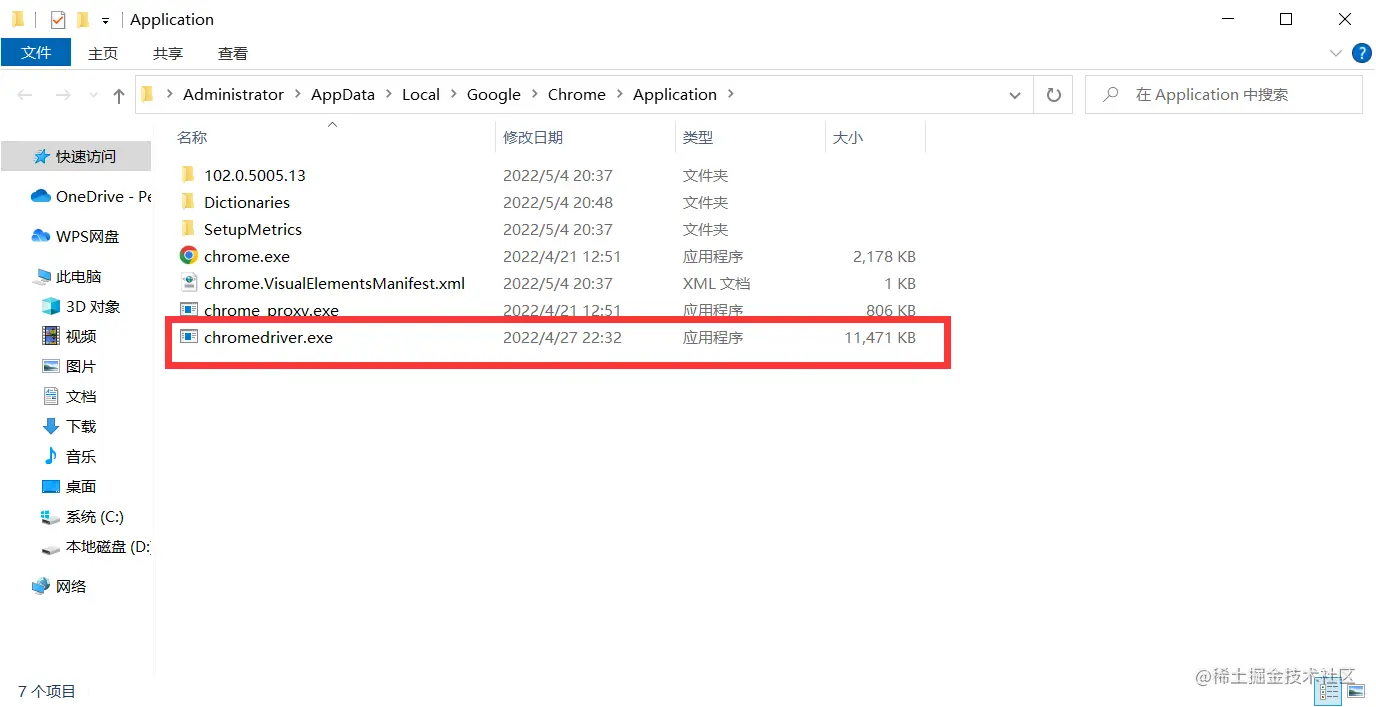The height and width of the screenshot is (707, 1376).
Task: Click the Dictionaries folder name
Action: 247,202
